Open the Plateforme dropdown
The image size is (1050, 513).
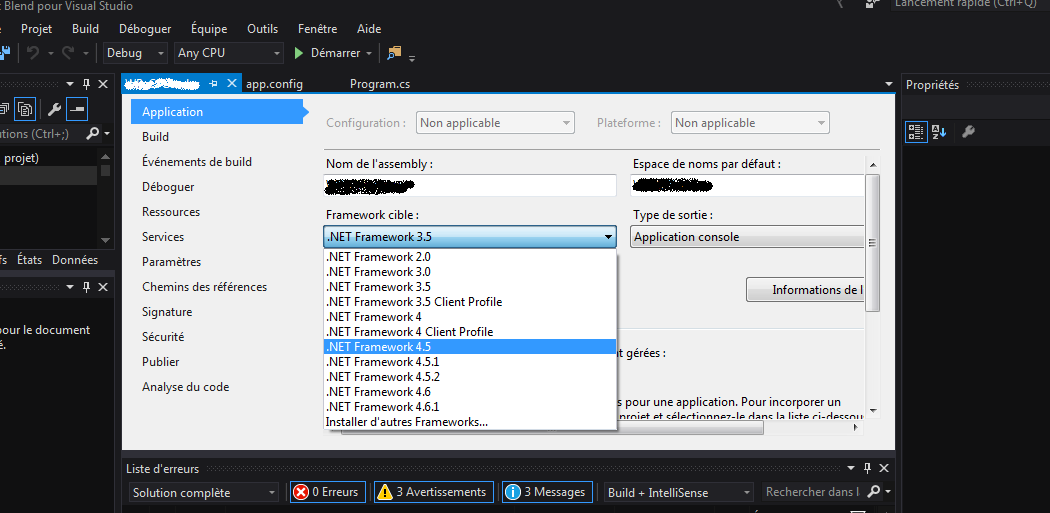[x=750, y=123]
